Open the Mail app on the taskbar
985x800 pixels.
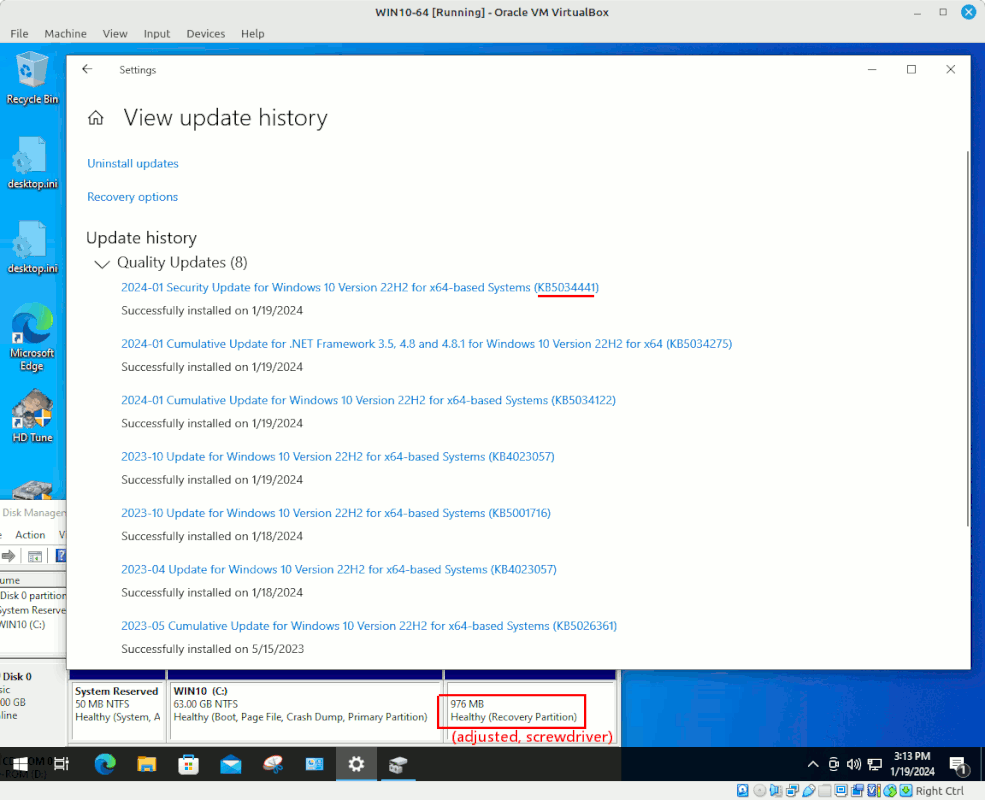pos(231,764)
